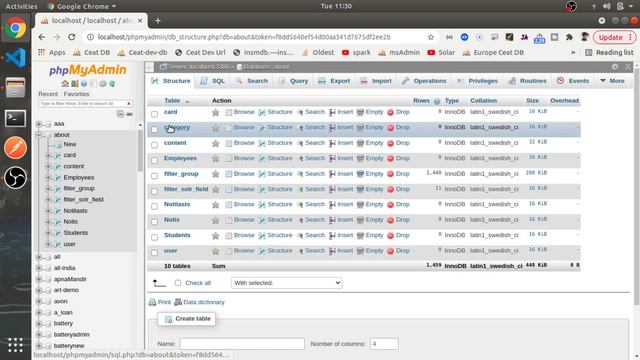Expand the avon database node
Viewport: 640px width, 360px height.
click(x=39, y=302)
